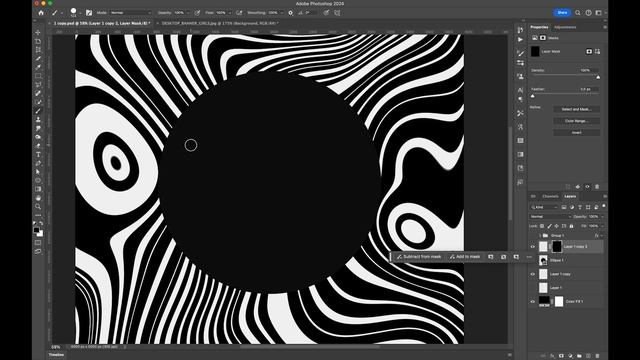Create new group folder icon
Screen dimensions: 640x360
point(579,356)
